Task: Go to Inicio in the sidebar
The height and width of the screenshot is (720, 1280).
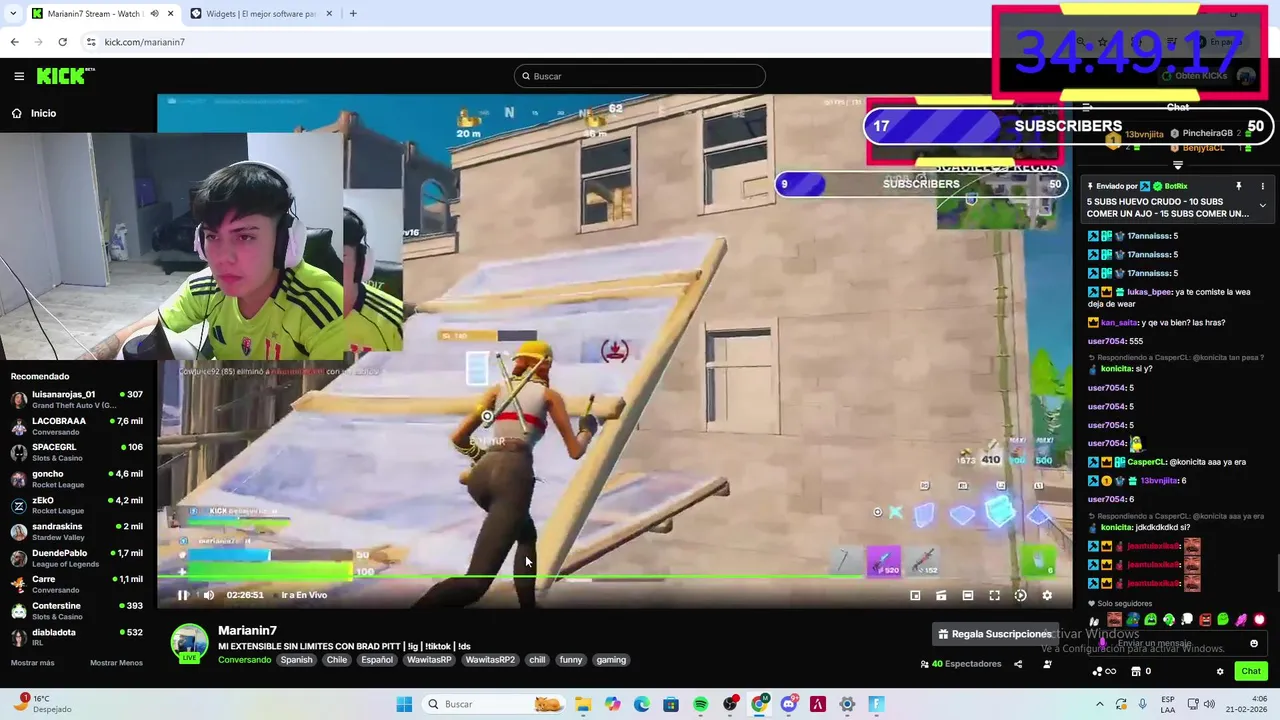Action: [x=33, y=113]
